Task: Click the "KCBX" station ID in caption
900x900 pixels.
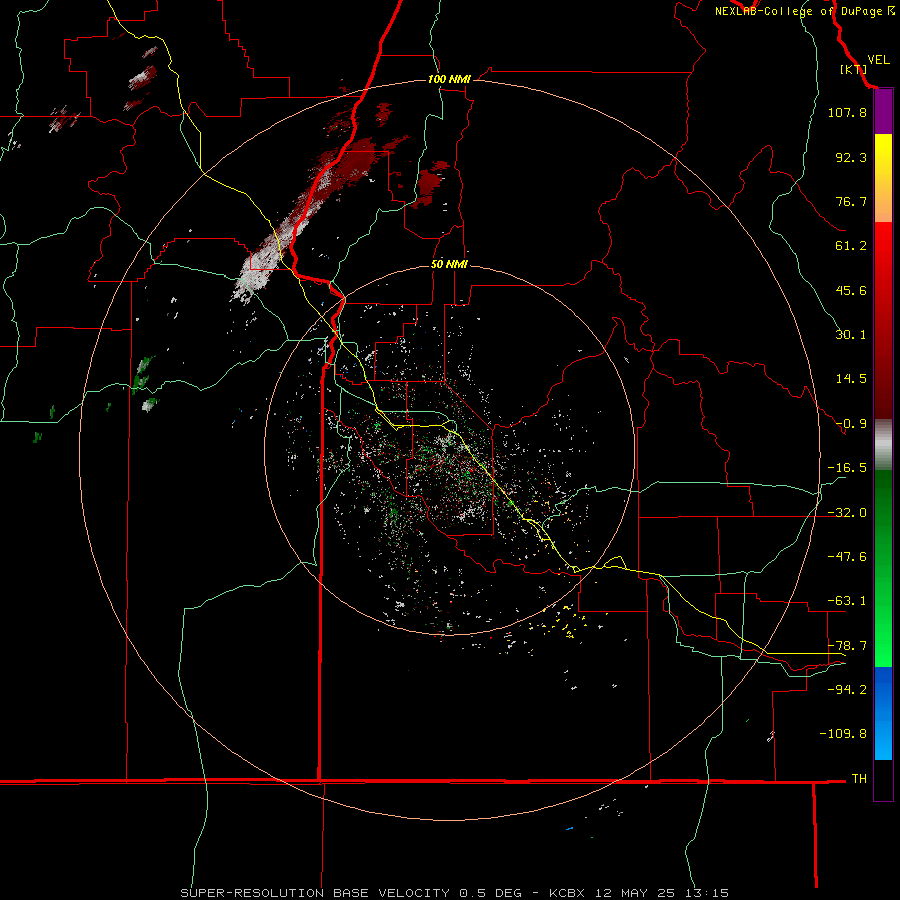Action: click(x=568, y=893)
